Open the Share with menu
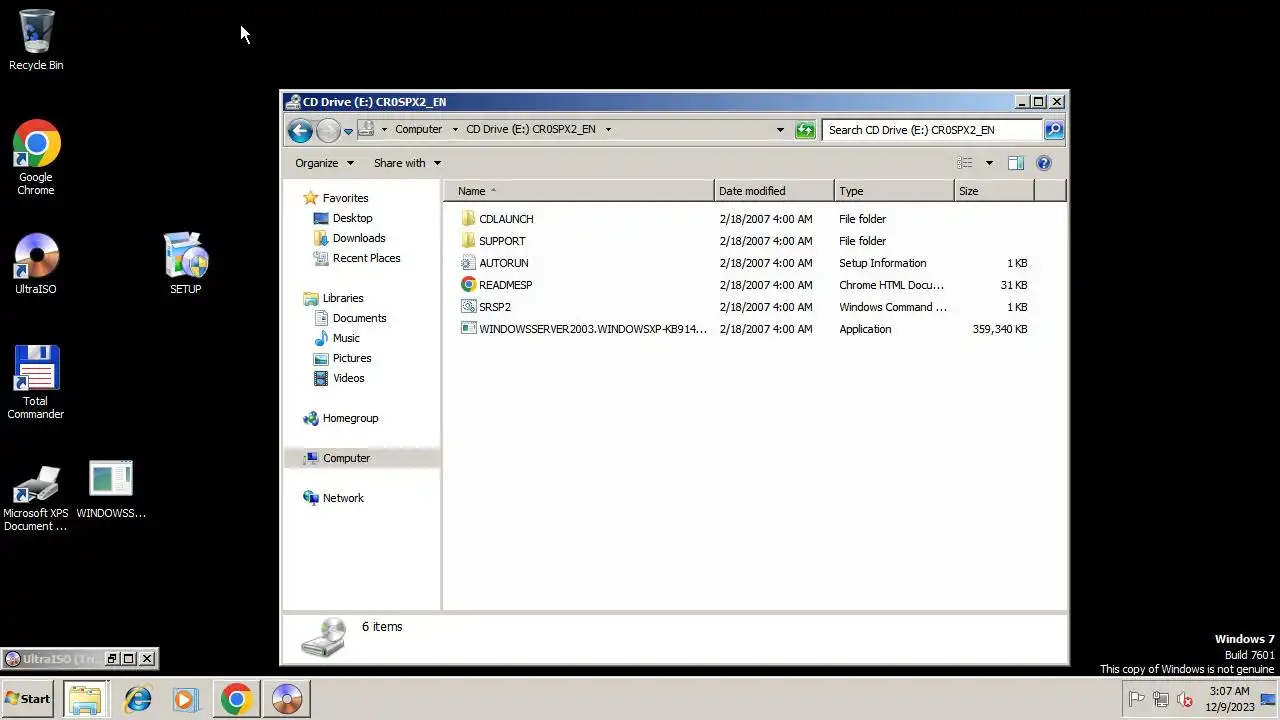 [407, 163]
